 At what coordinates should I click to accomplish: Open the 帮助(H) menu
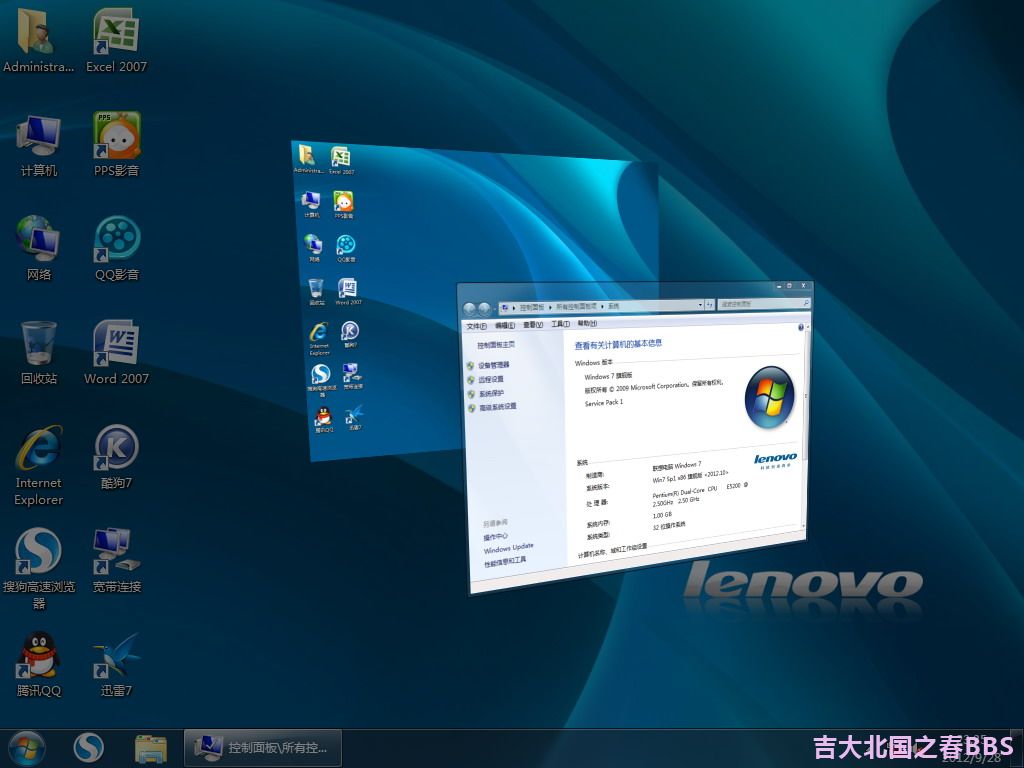click(x=587, y=323)
